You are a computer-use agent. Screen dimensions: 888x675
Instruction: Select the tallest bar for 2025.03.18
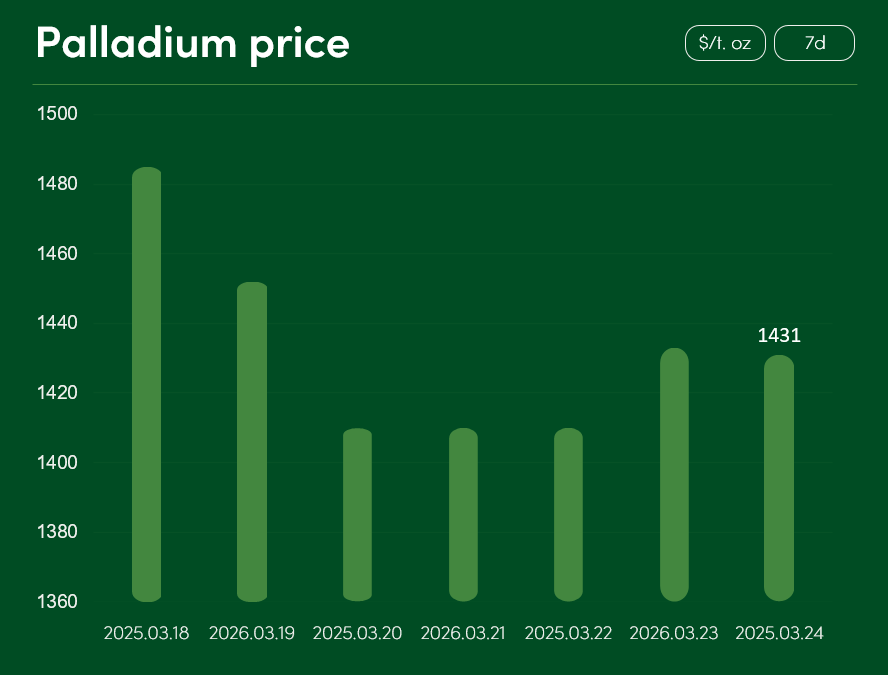coord(147,385)
